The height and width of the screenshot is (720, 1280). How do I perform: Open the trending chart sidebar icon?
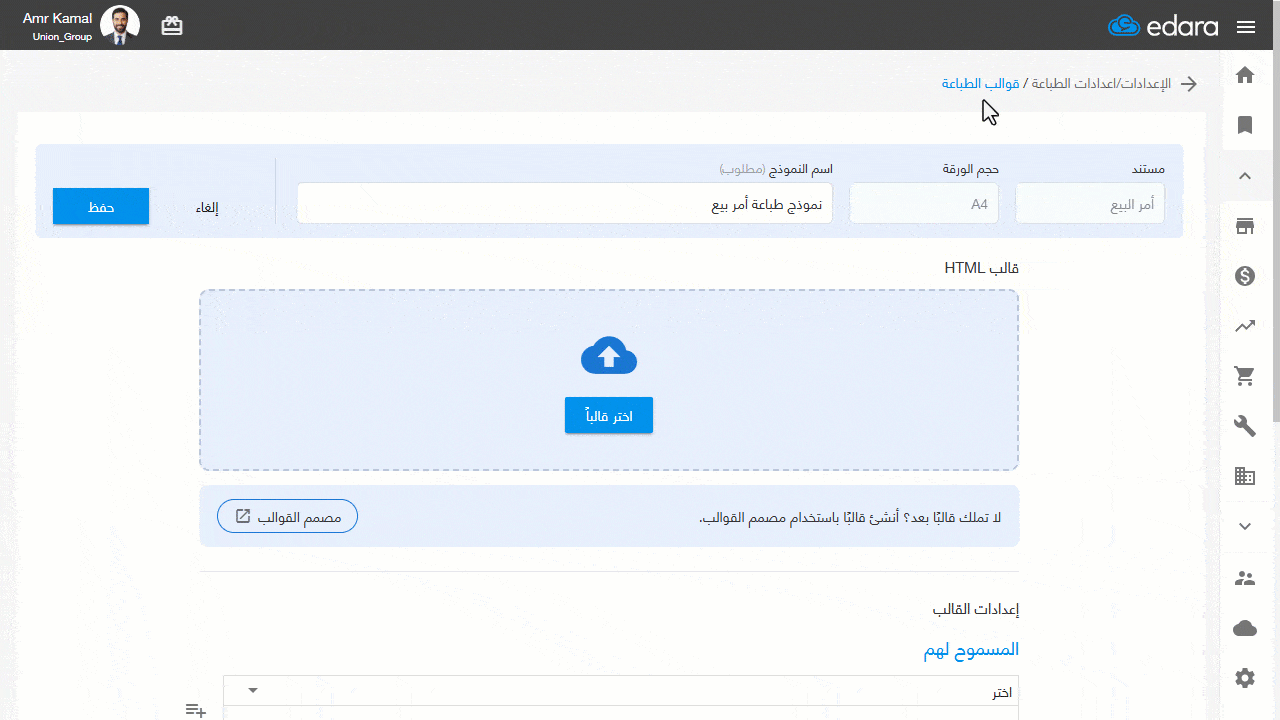click(x=1245, y=326)
